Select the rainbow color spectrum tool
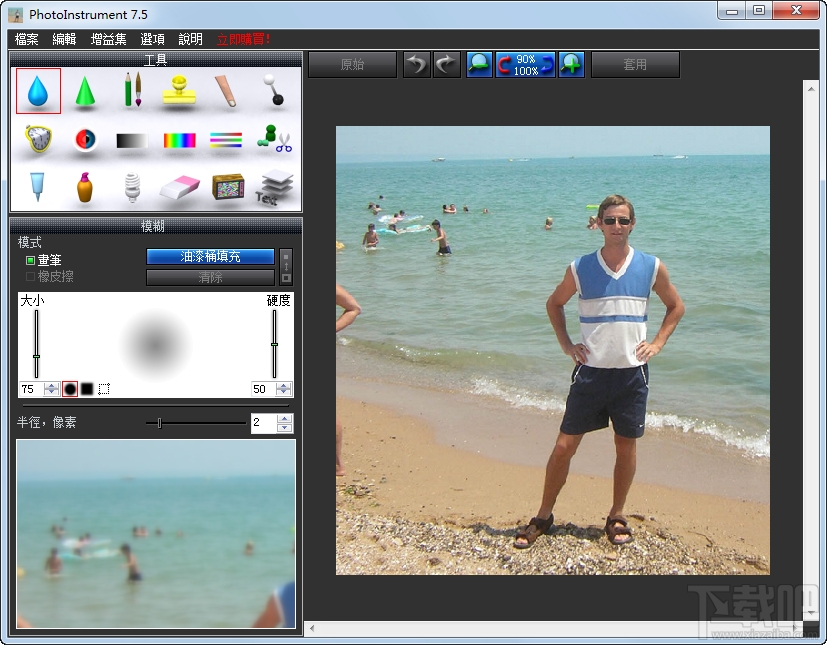 179,140
